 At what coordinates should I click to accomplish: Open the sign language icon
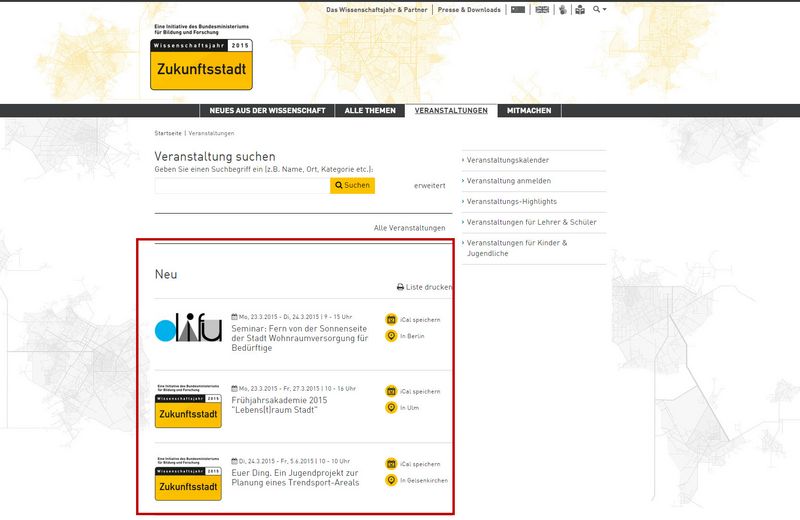(562, 9)
